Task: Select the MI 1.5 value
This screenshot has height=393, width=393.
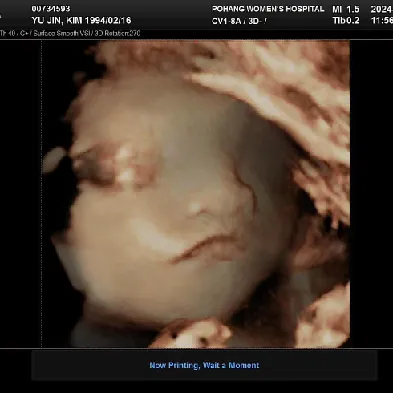Action: pyautogui.click(x=346, y=9)
